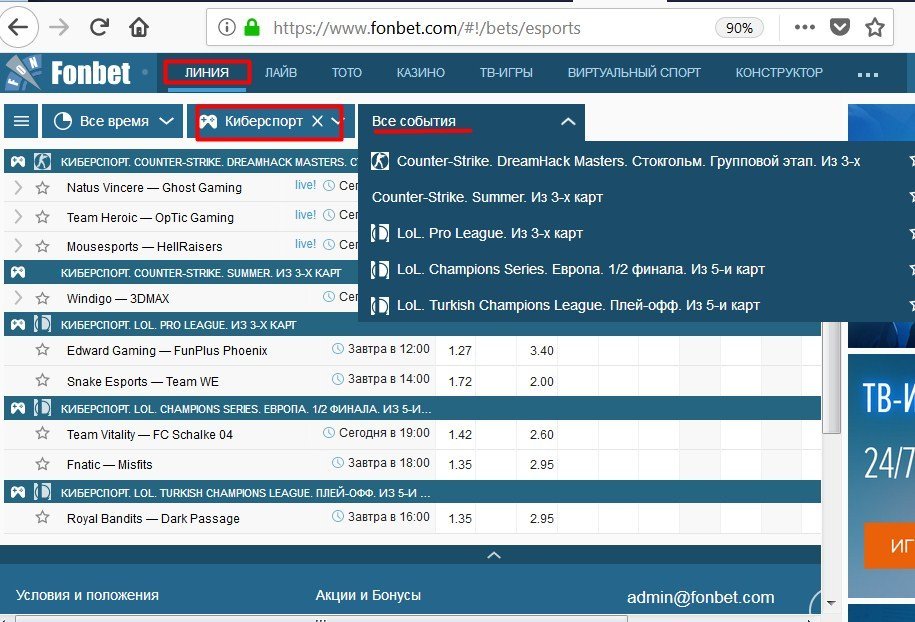The image size is (915, 622).
Task: Click the live! label for Natus Vincere match
Action: click(305, 185)
